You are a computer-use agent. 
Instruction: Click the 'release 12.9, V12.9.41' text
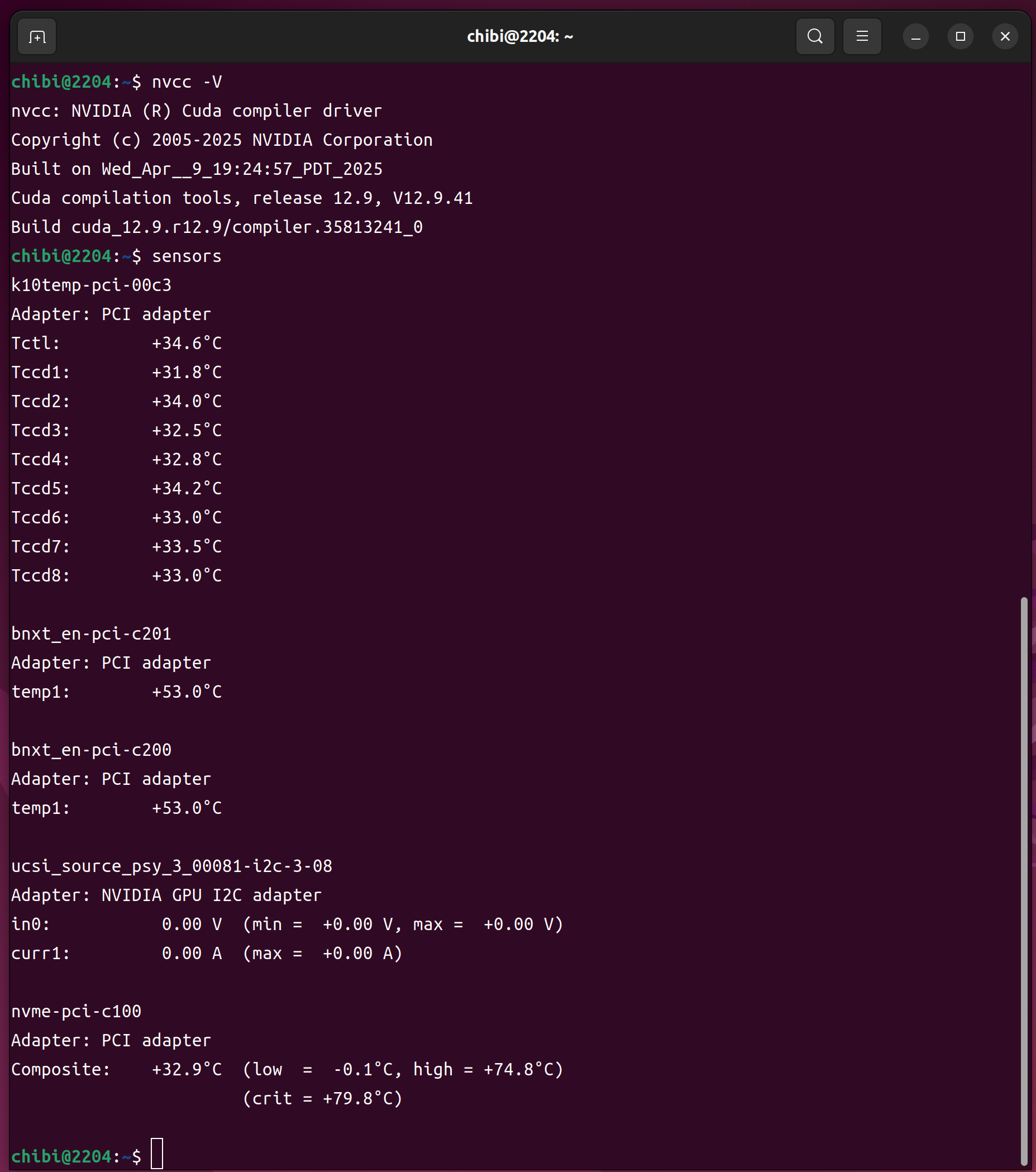(362, 198)
